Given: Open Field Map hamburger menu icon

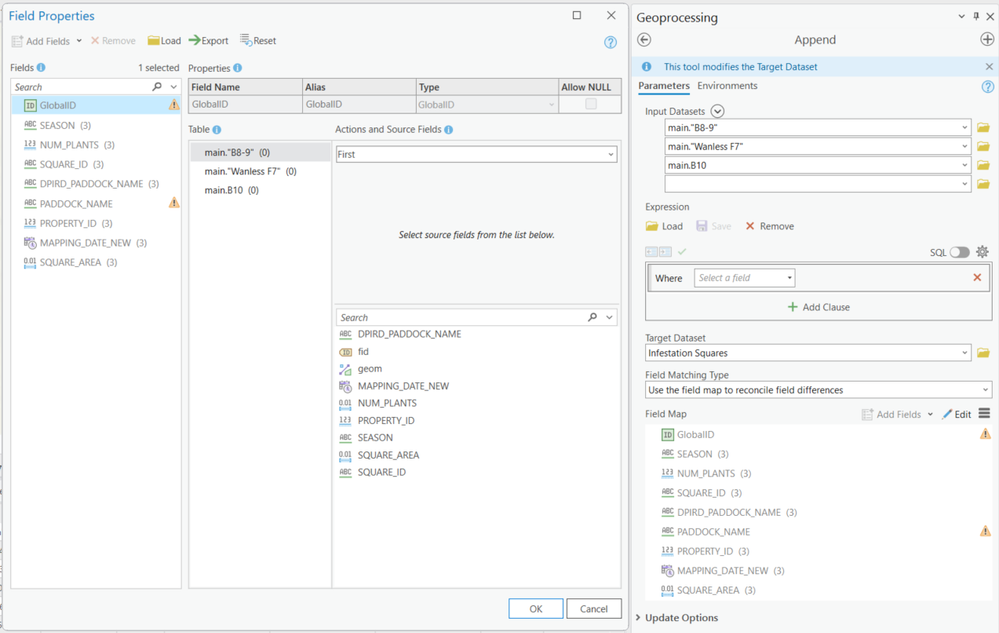Looking at the screenshot, I should (984, 414).
